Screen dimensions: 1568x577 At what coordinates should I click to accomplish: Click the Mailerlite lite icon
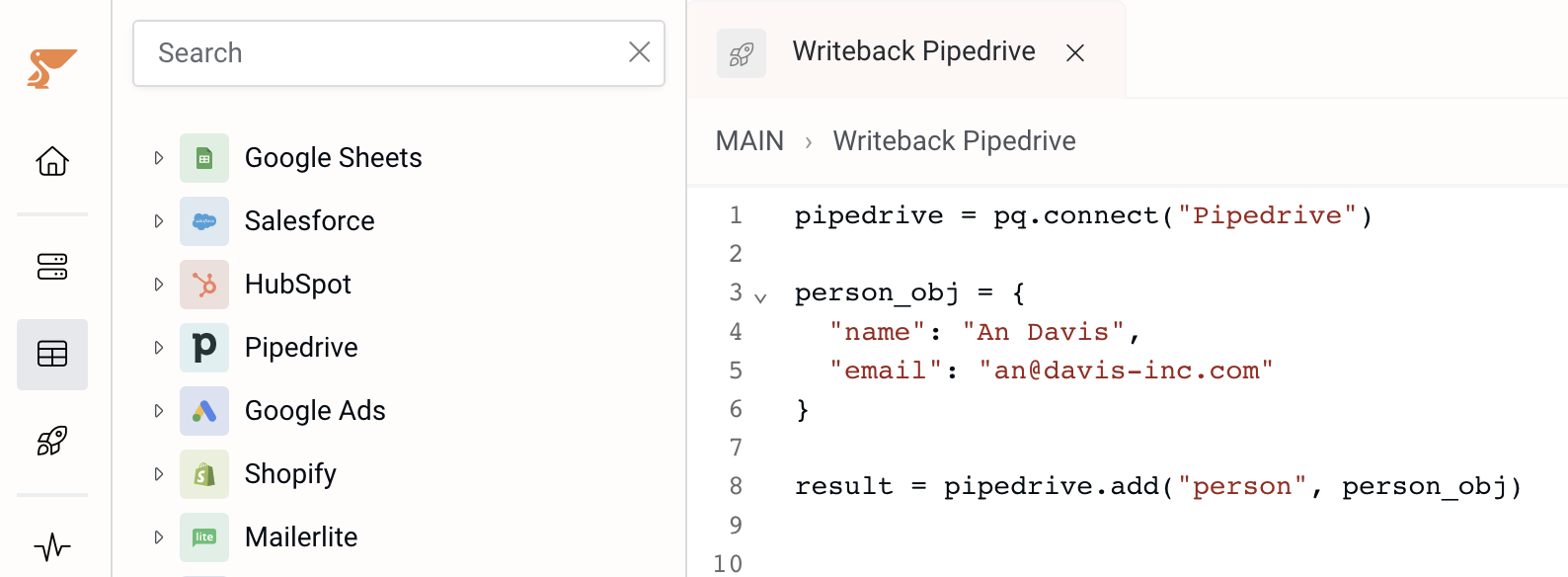click(x=204, y=537)
